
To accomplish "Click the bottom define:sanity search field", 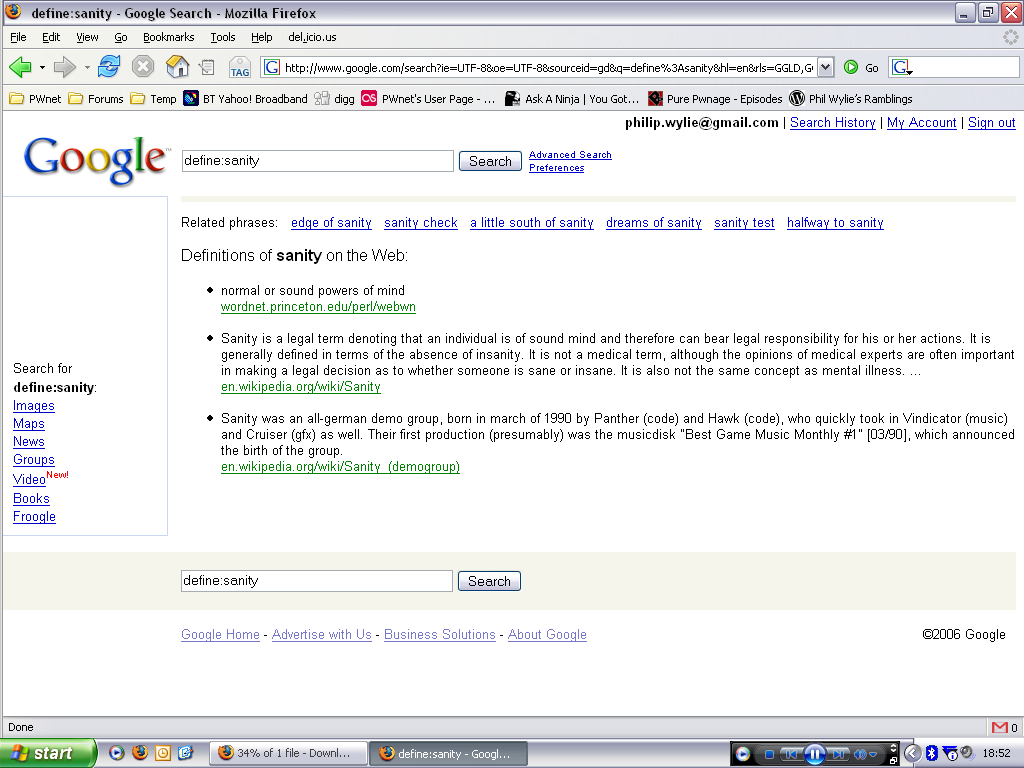I will (x=316, y=581).
